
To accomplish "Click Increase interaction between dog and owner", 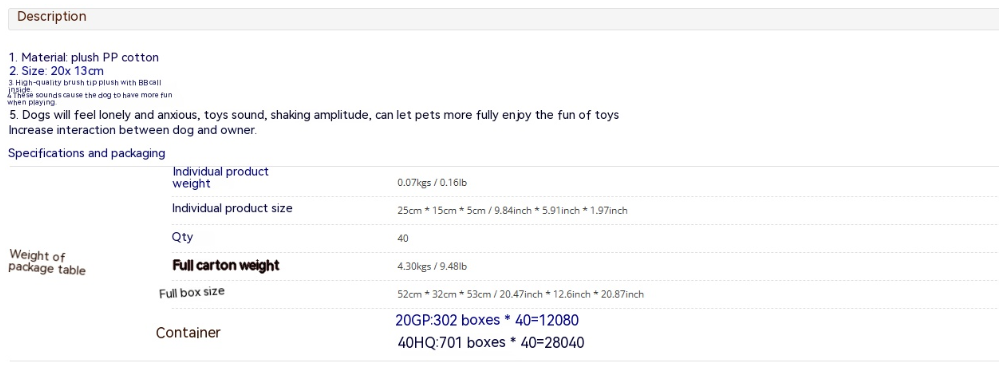I will click(x=132, y=130).
